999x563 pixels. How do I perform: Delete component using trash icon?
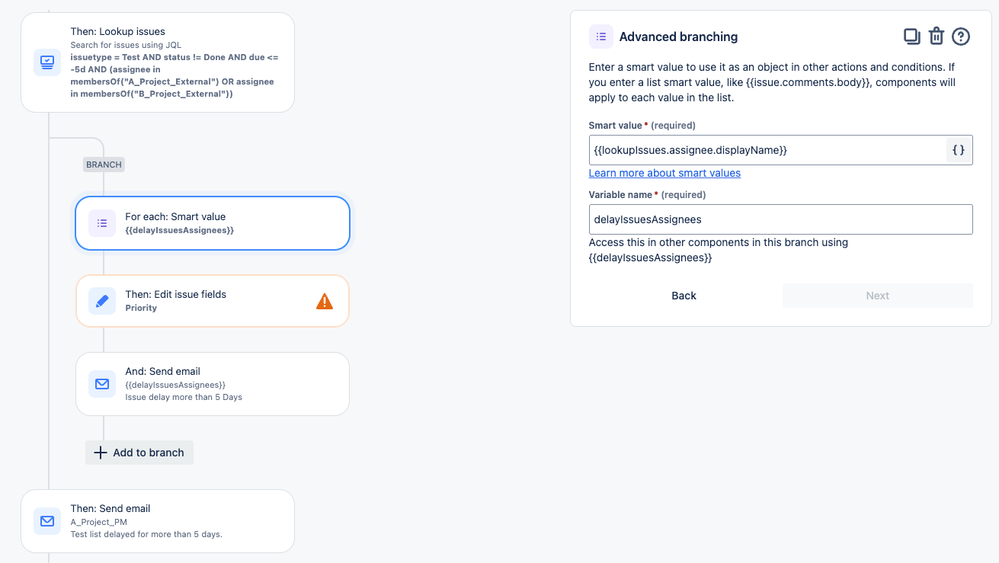click(936, 37)
